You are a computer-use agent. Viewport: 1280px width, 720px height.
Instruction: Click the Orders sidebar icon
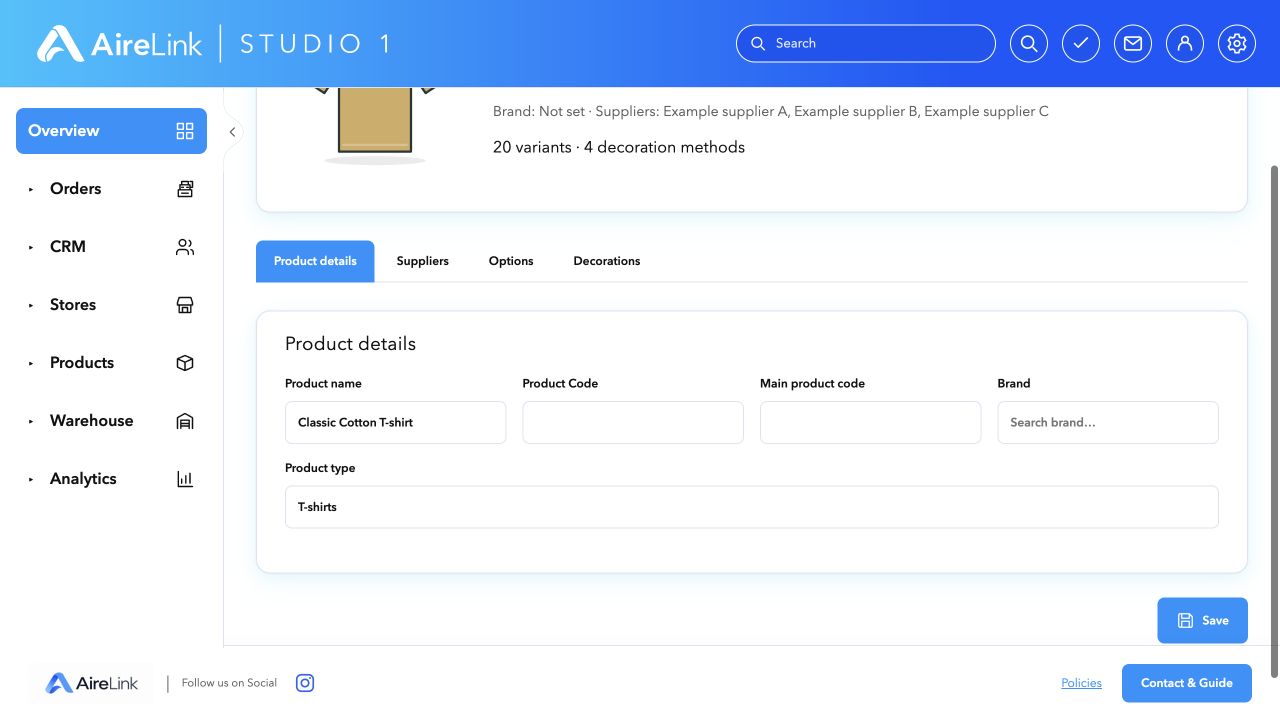tap(185, 189)
